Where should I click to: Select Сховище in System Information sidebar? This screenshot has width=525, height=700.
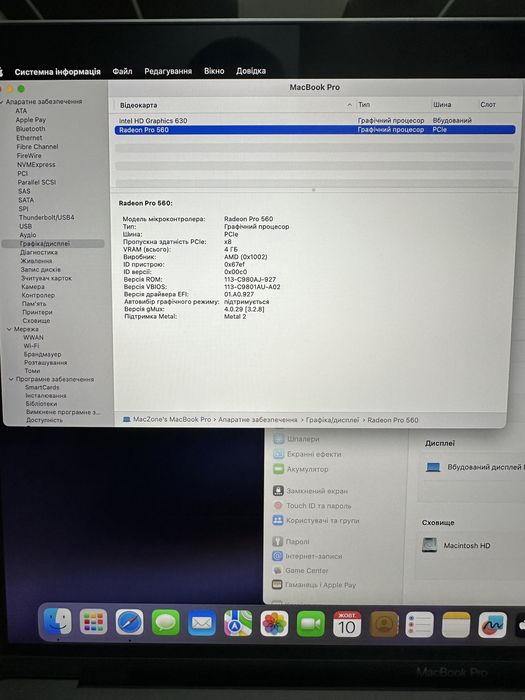point(36,321)
